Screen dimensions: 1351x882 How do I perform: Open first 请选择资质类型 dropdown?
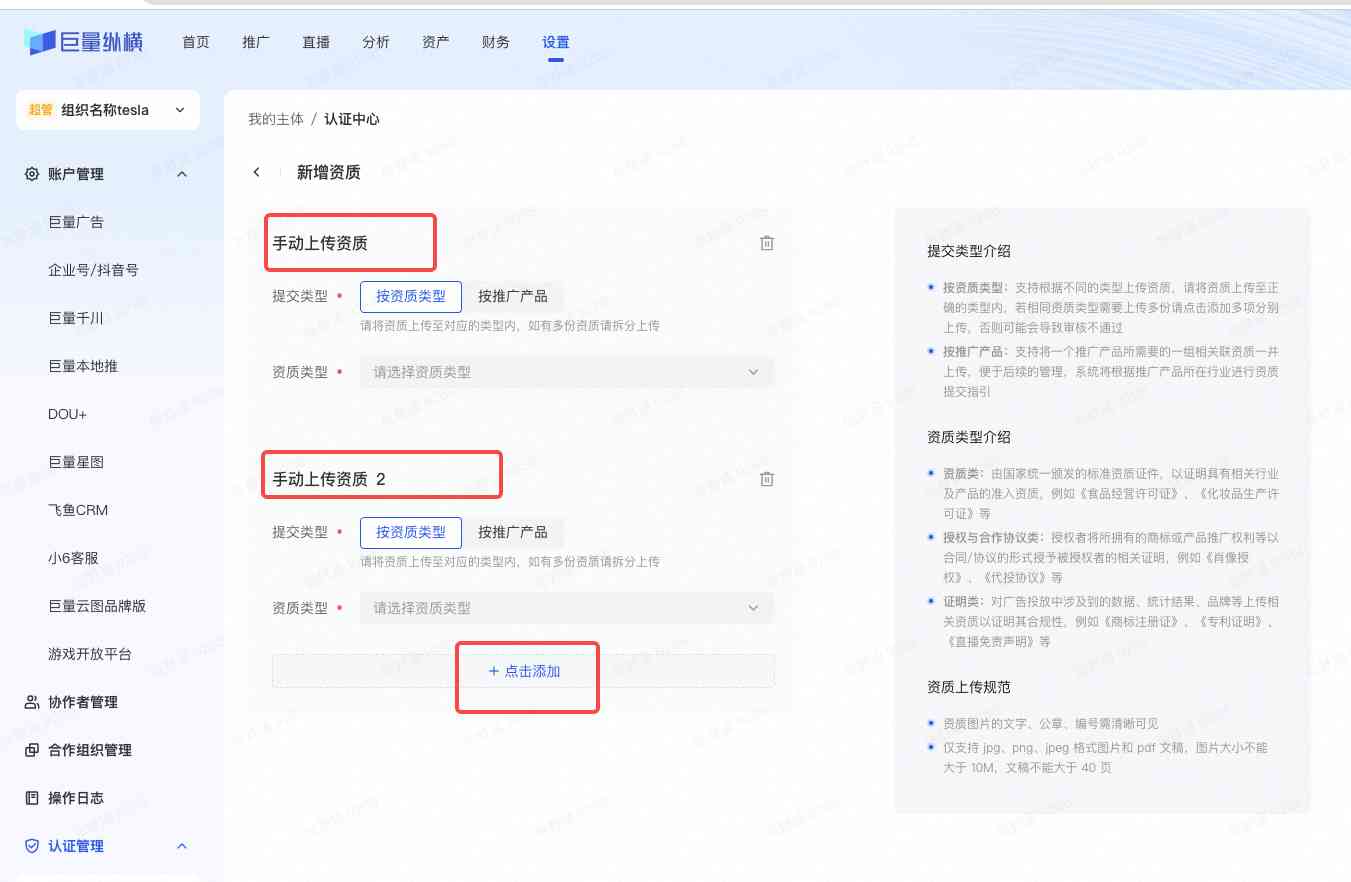[x=566, y=372]
